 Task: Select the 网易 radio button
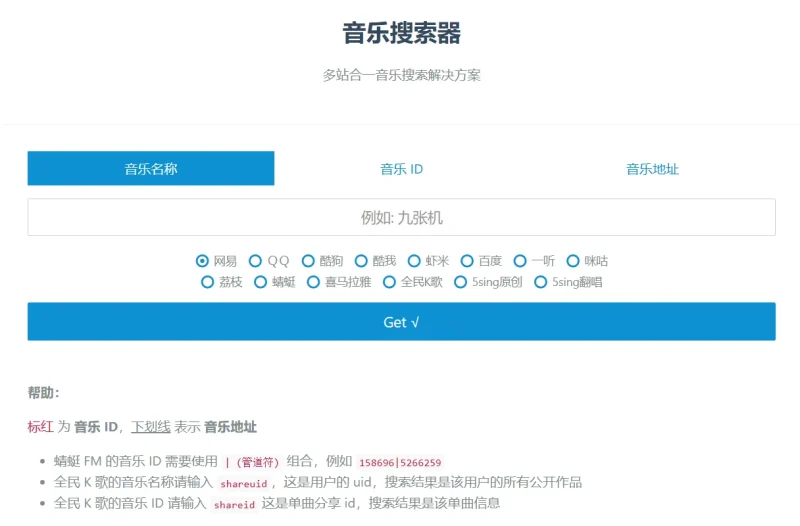click(x=202, y=261)
